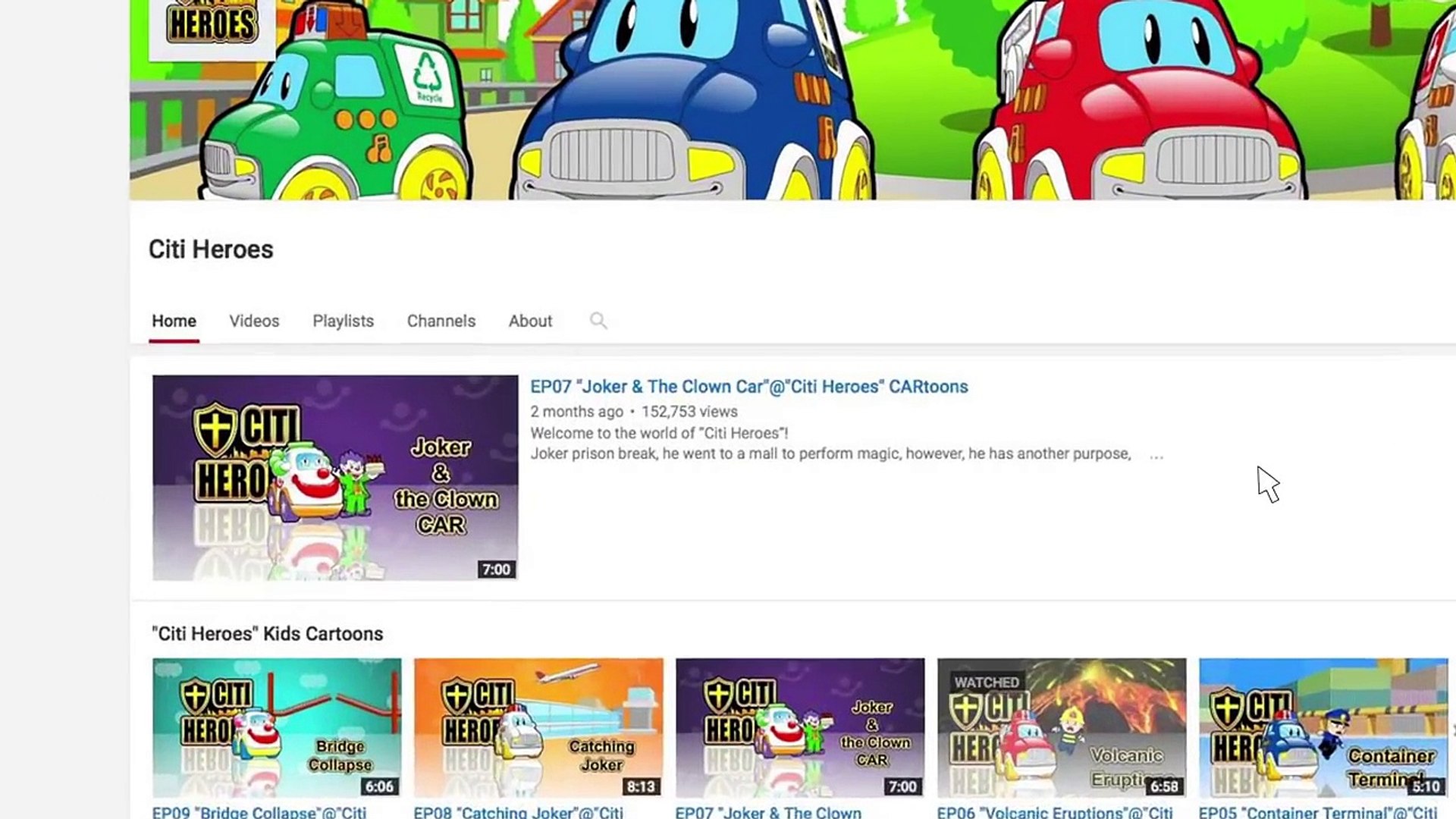Viewport: 1456px width, 819px height.
Task: Go to the Home tab
Action: [x=174, y=321]
